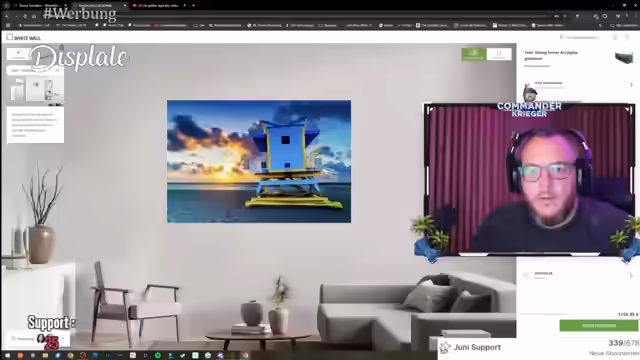Screen dimensions: 640x360
Task: Open Google Chrome from the taskbar
Action: [70, 356]
